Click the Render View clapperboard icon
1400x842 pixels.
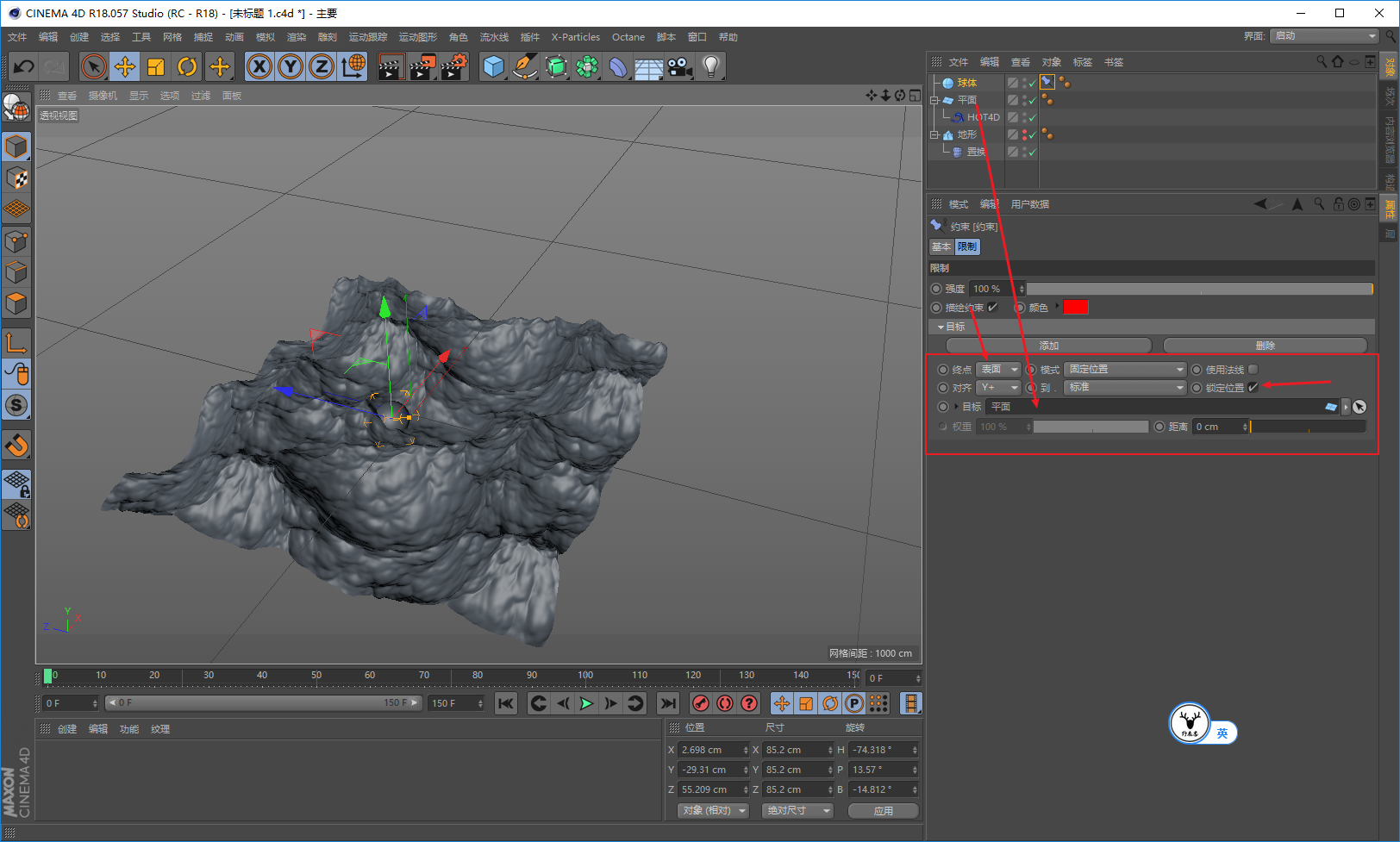pyautogui.click(x=391, y=66)
